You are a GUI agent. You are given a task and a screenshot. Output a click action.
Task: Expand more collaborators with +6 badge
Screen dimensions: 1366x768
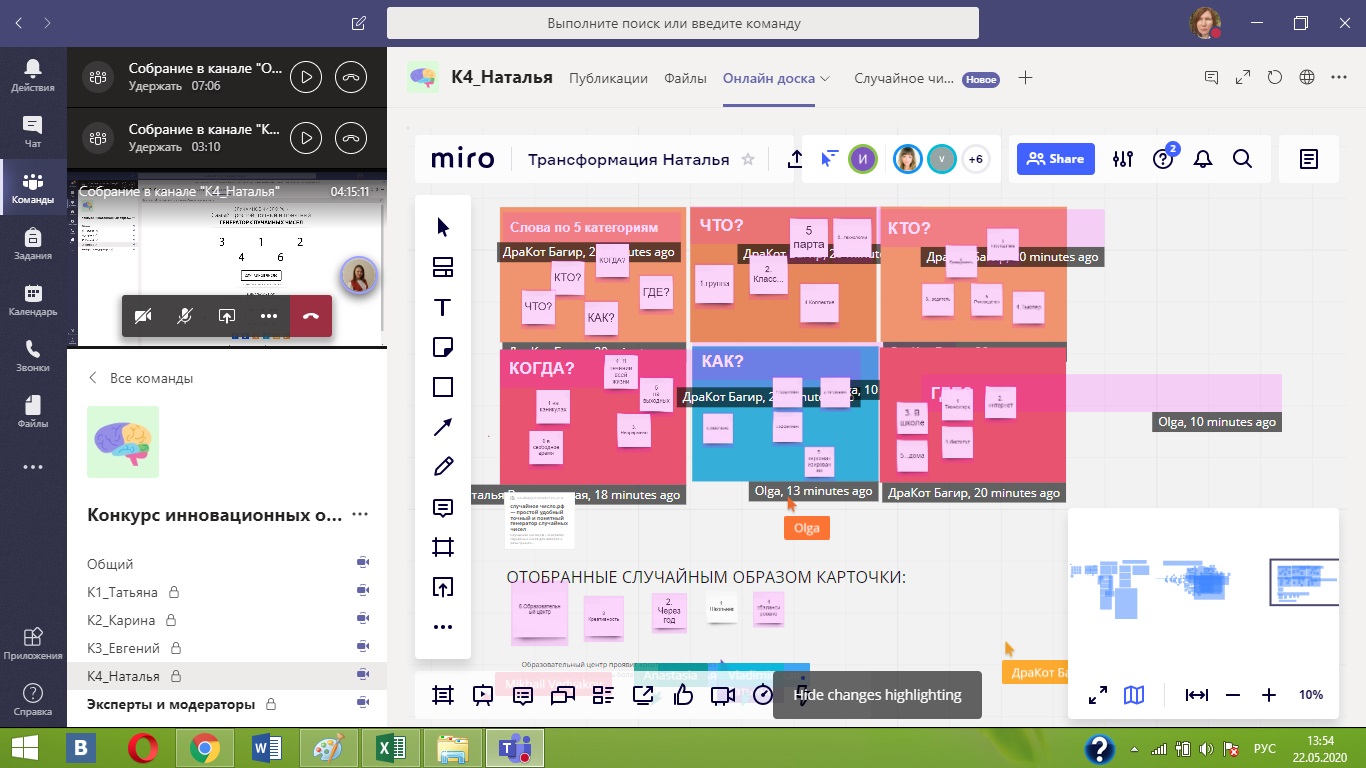[975, 159]
